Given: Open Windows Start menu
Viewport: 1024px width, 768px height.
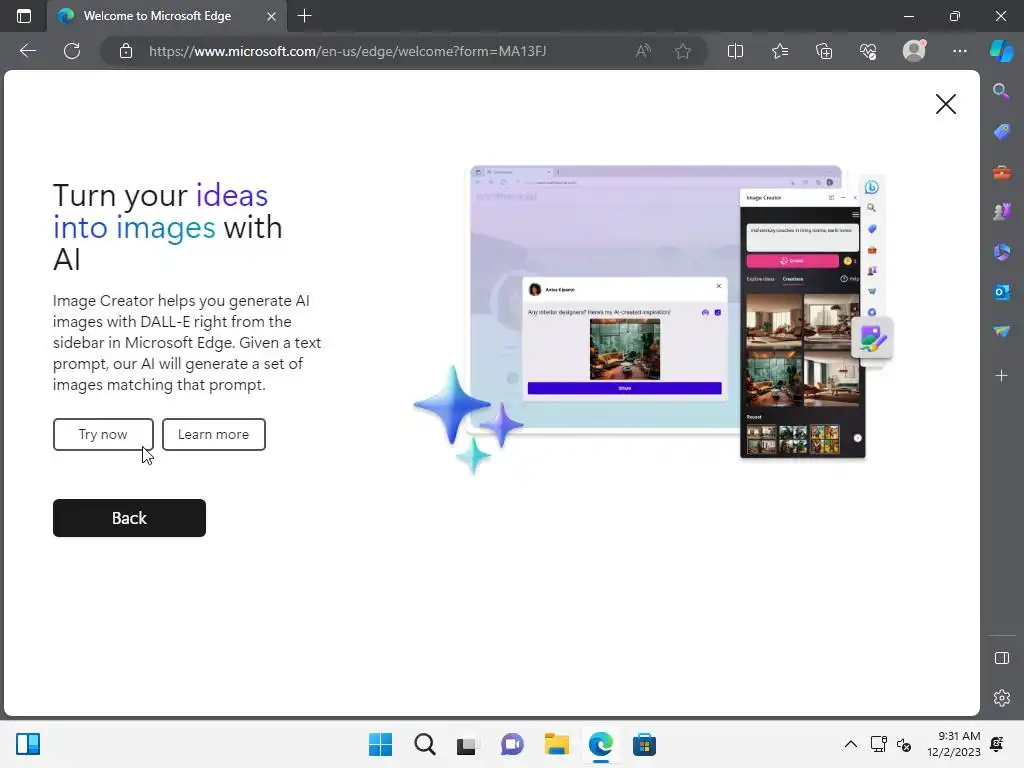Looking at the screenshot, I should coord(381,744).
